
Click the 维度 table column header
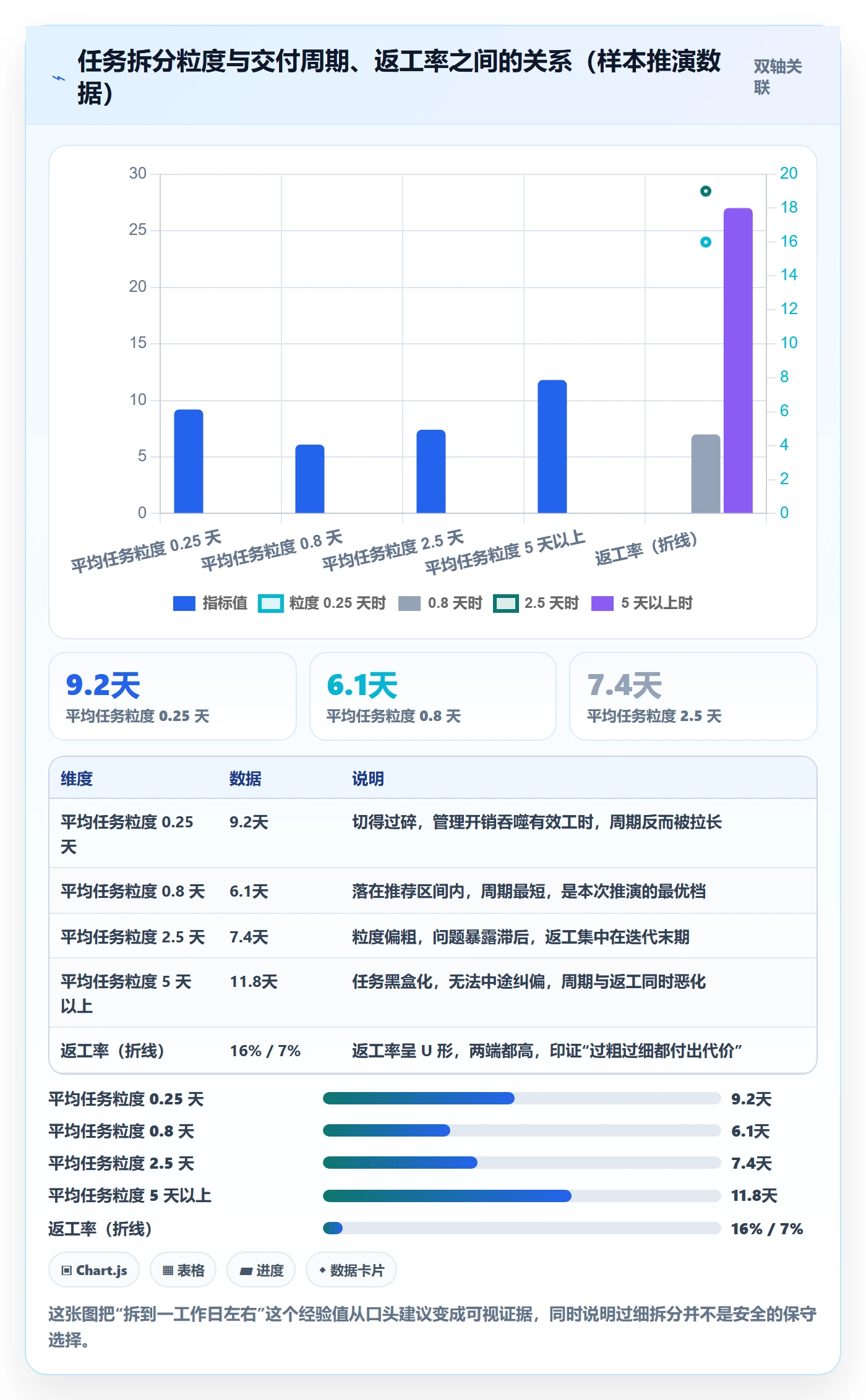point(77,779)
